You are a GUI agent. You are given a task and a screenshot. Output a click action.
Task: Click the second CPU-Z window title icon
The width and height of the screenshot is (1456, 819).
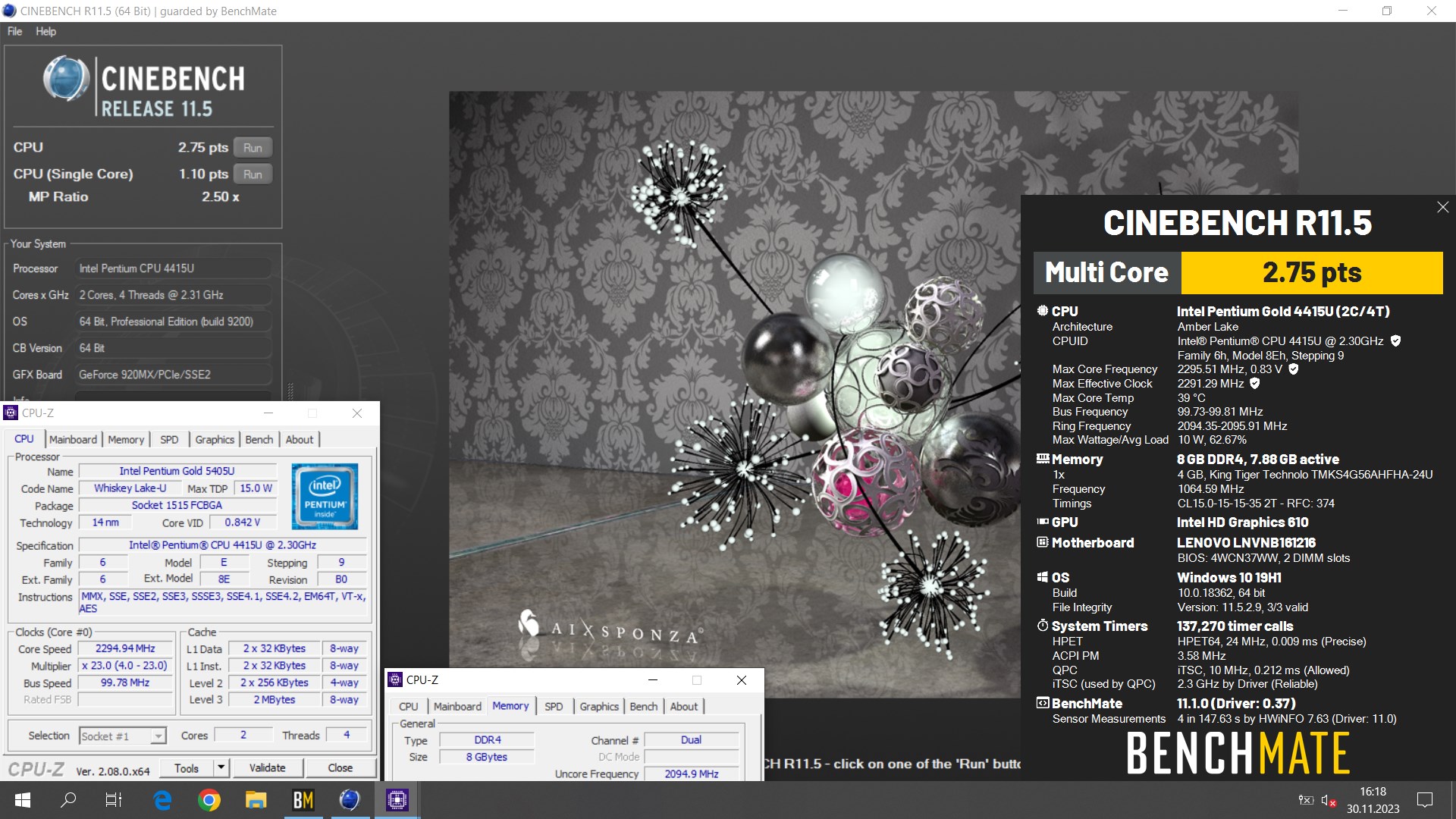pyautogui.click(x=395, y=680)
